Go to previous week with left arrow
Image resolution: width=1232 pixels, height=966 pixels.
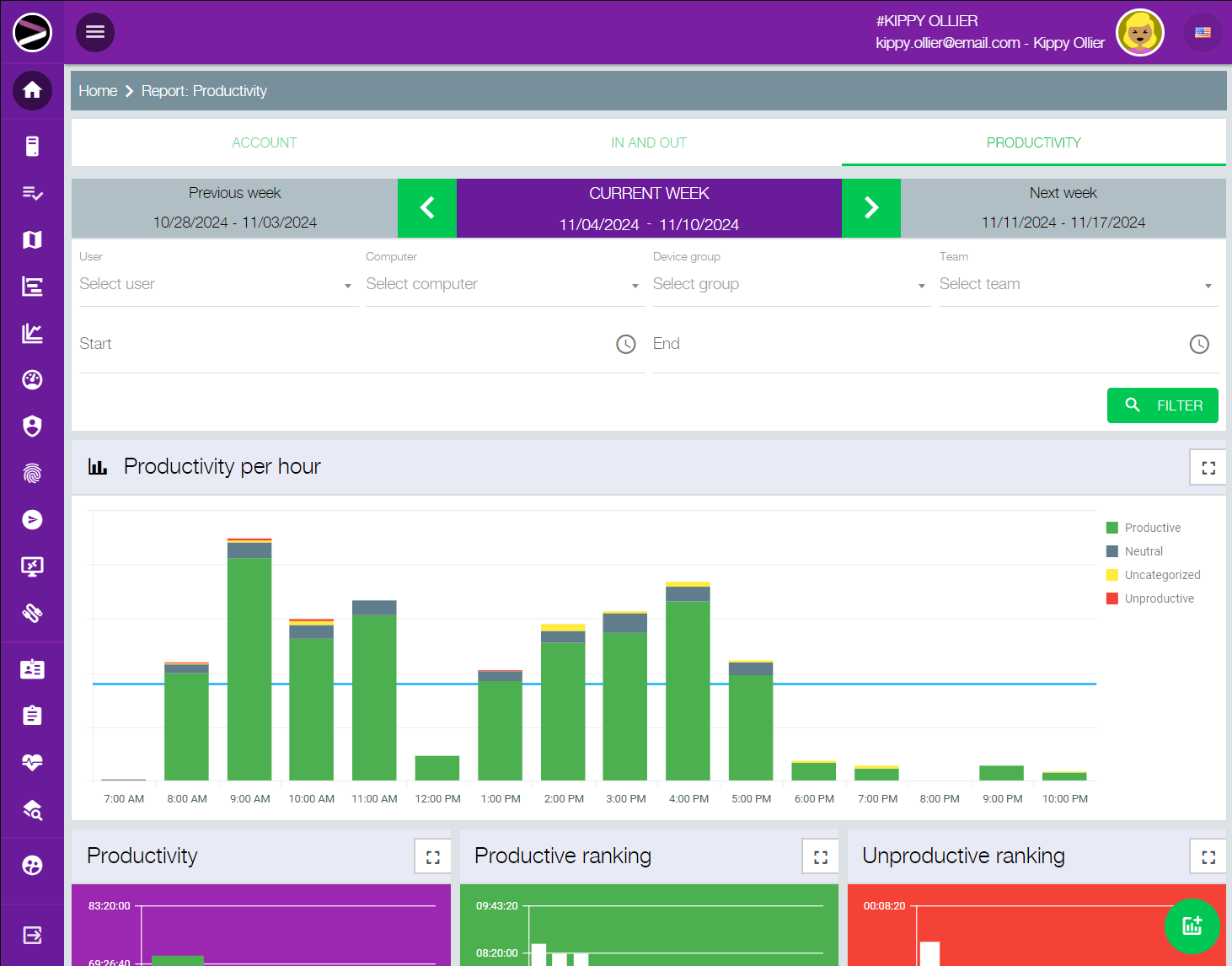(x=427, y=208)
